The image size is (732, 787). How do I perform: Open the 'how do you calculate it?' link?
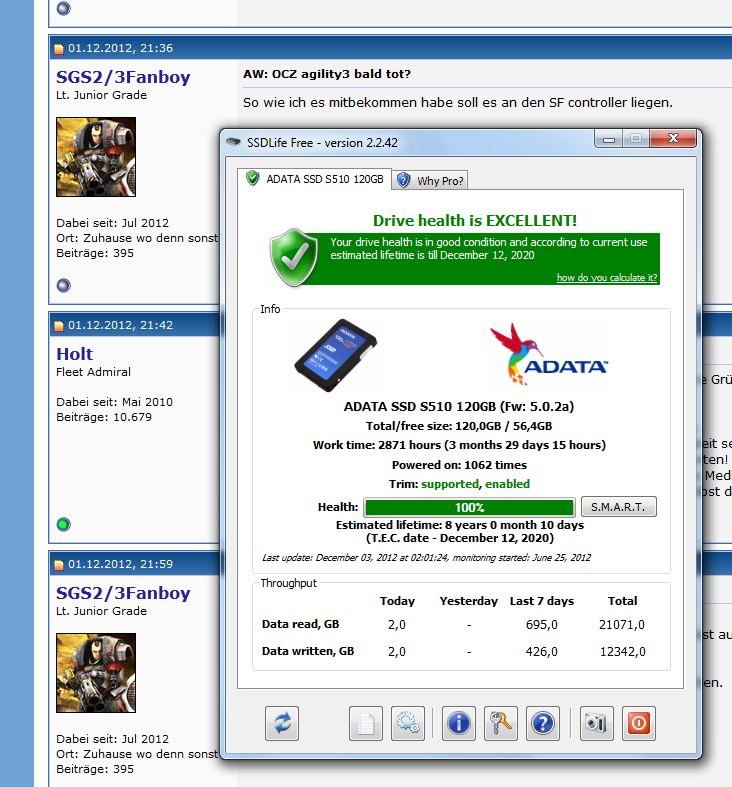tap(607, 278)
